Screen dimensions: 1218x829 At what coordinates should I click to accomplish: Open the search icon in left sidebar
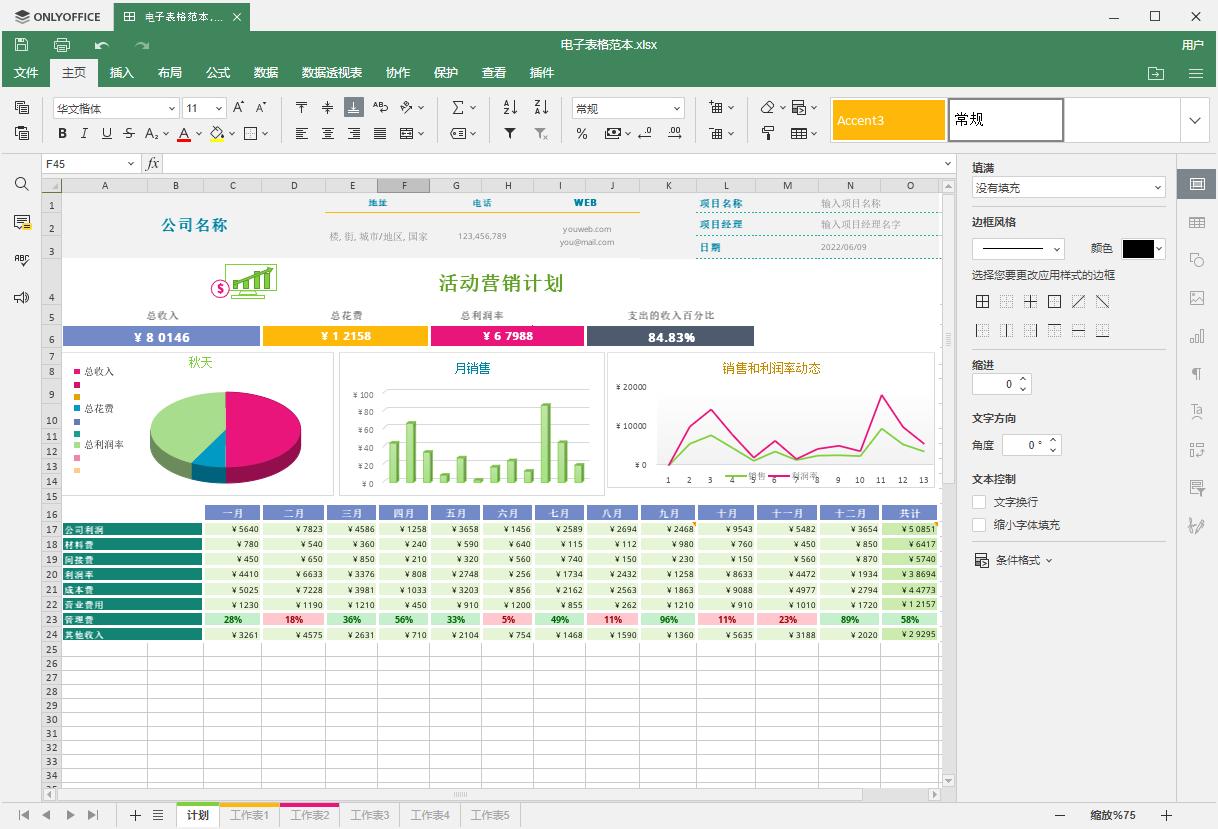(x=21, y=184)
